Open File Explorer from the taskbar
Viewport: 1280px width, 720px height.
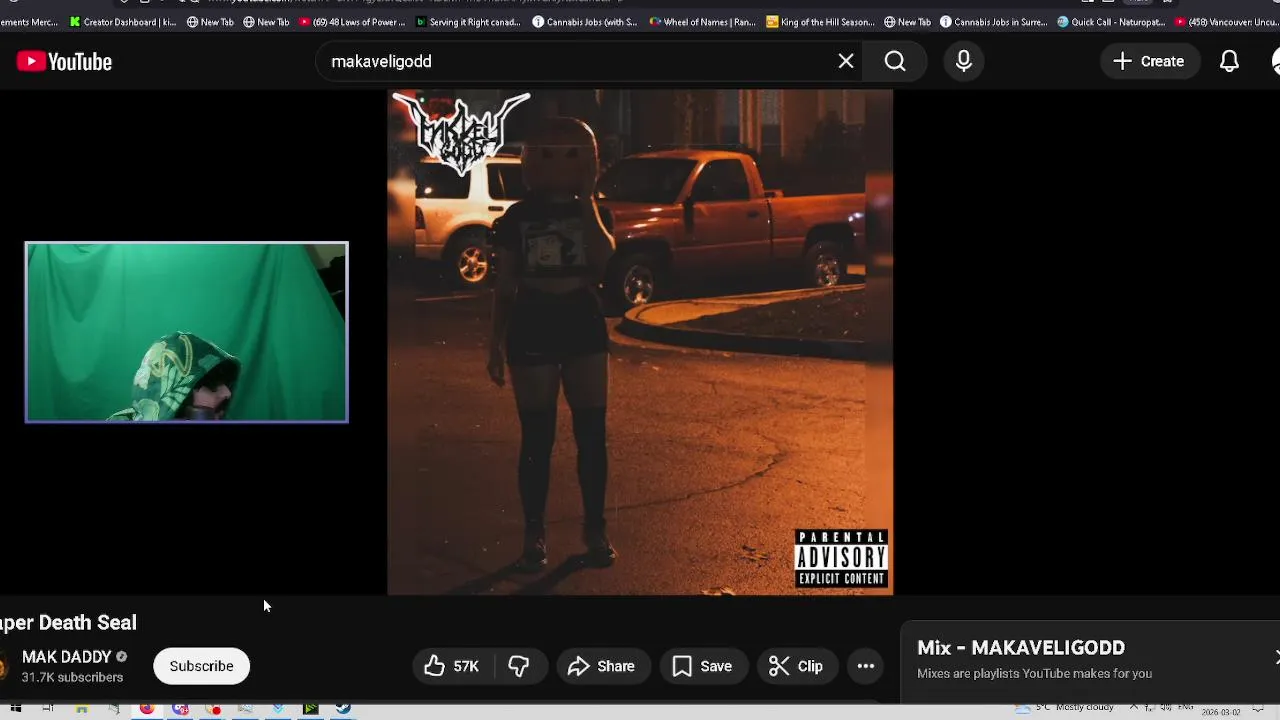coord(81,709)
